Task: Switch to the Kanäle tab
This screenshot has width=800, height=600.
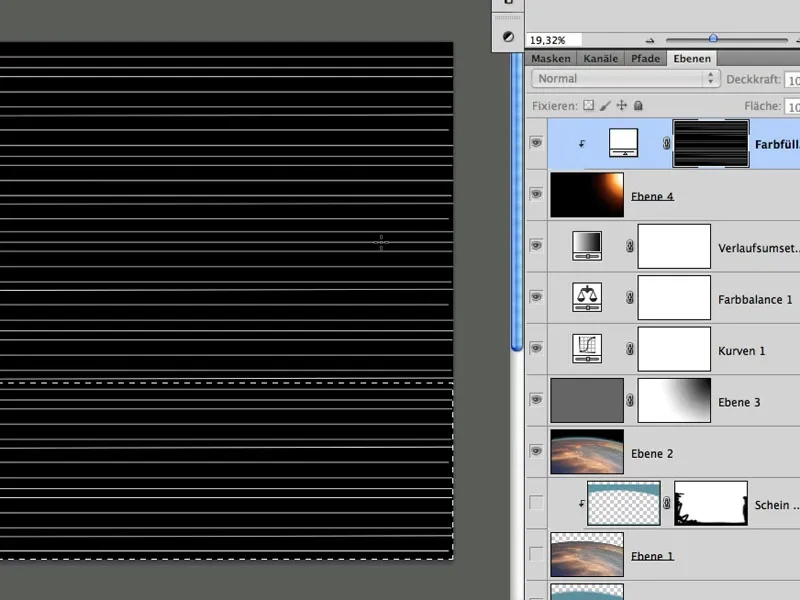Action: [x=601, y=59]
